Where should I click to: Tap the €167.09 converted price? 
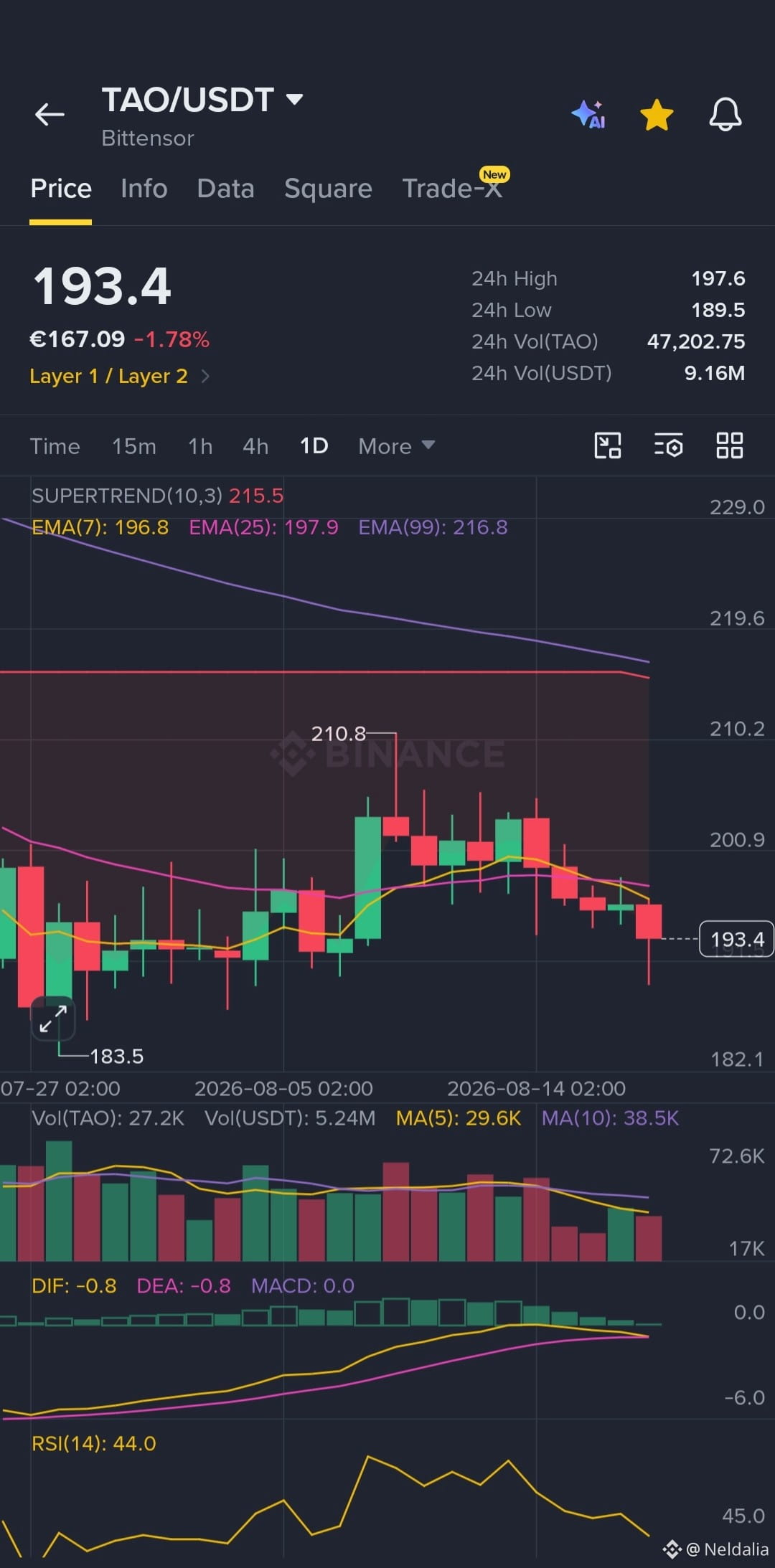[x=77, y=339]
